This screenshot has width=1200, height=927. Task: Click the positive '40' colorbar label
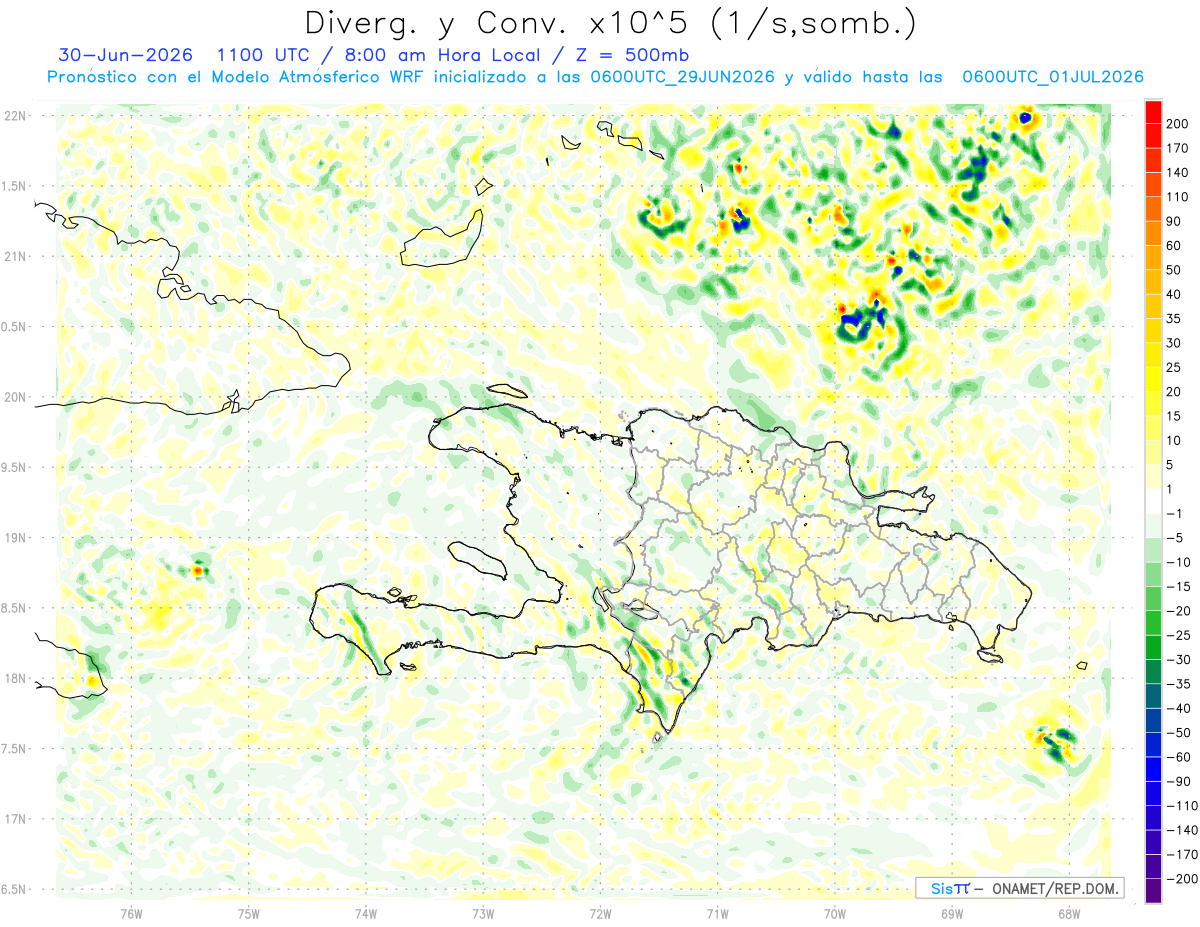(x=1174, y=295)
